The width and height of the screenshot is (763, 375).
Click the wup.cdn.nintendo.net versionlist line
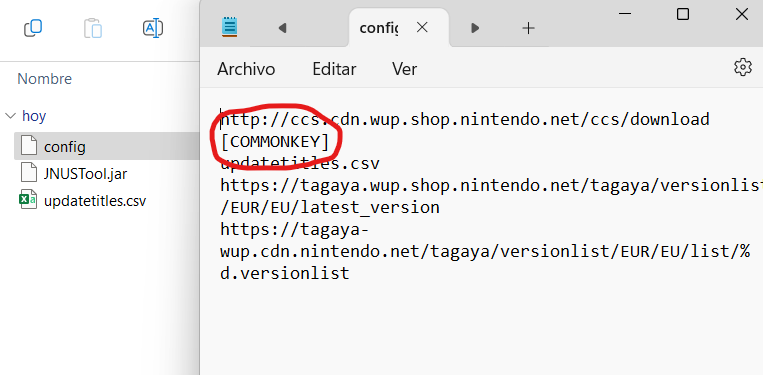coord(485,252)
